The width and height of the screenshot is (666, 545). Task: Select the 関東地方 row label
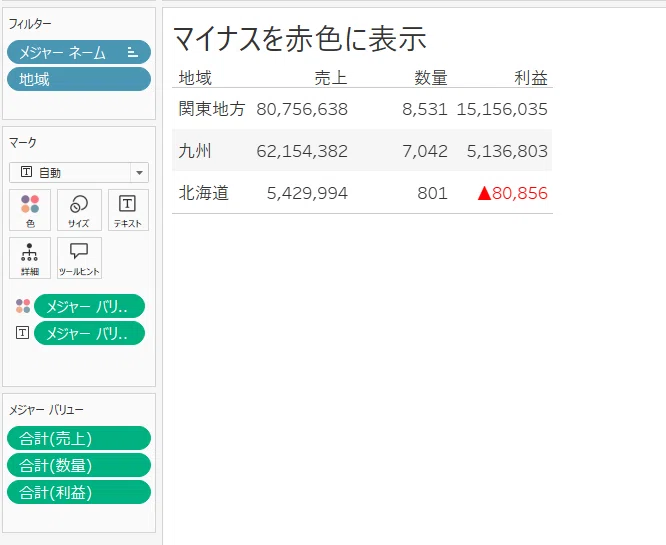212,109
